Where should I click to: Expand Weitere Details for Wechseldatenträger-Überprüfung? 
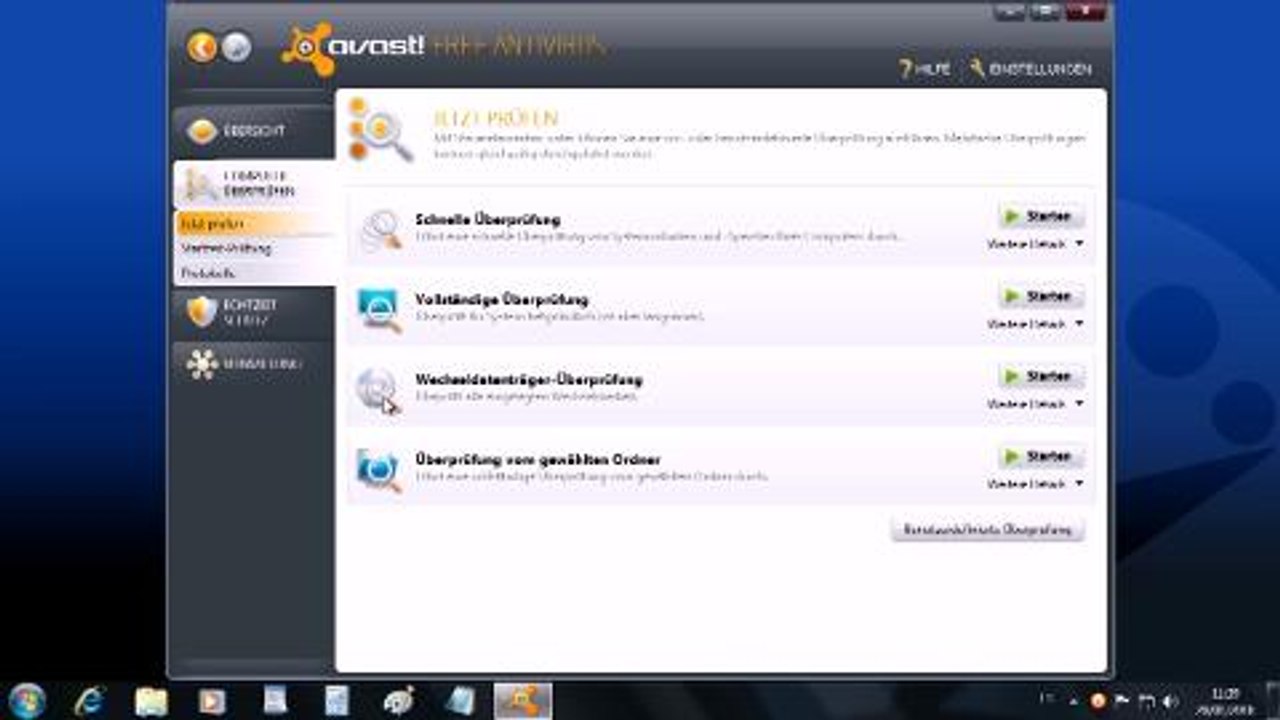[1035, 404]
